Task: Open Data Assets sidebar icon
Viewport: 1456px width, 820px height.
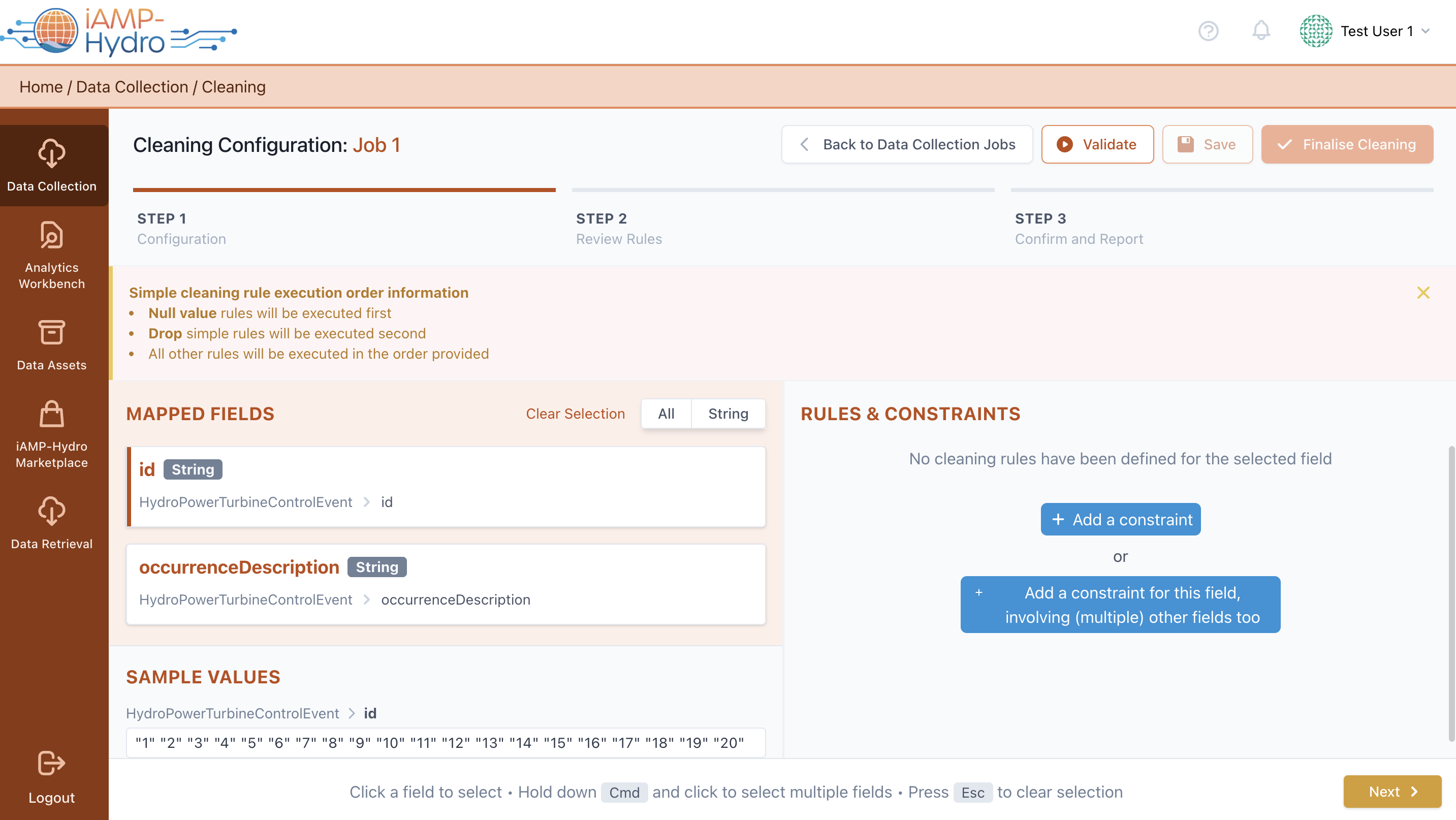Action: [x=51, y=332]
